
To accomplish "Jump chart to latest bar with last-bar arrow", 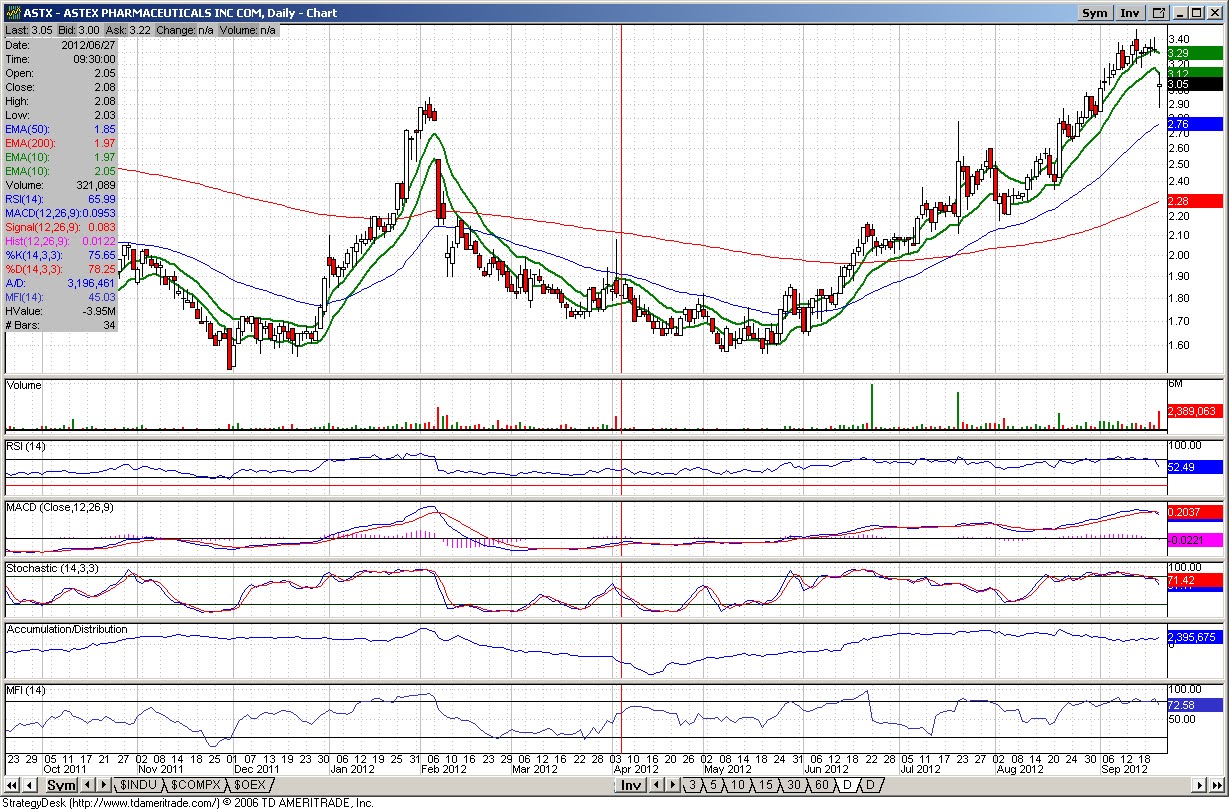I will (x=1217, y=785).
